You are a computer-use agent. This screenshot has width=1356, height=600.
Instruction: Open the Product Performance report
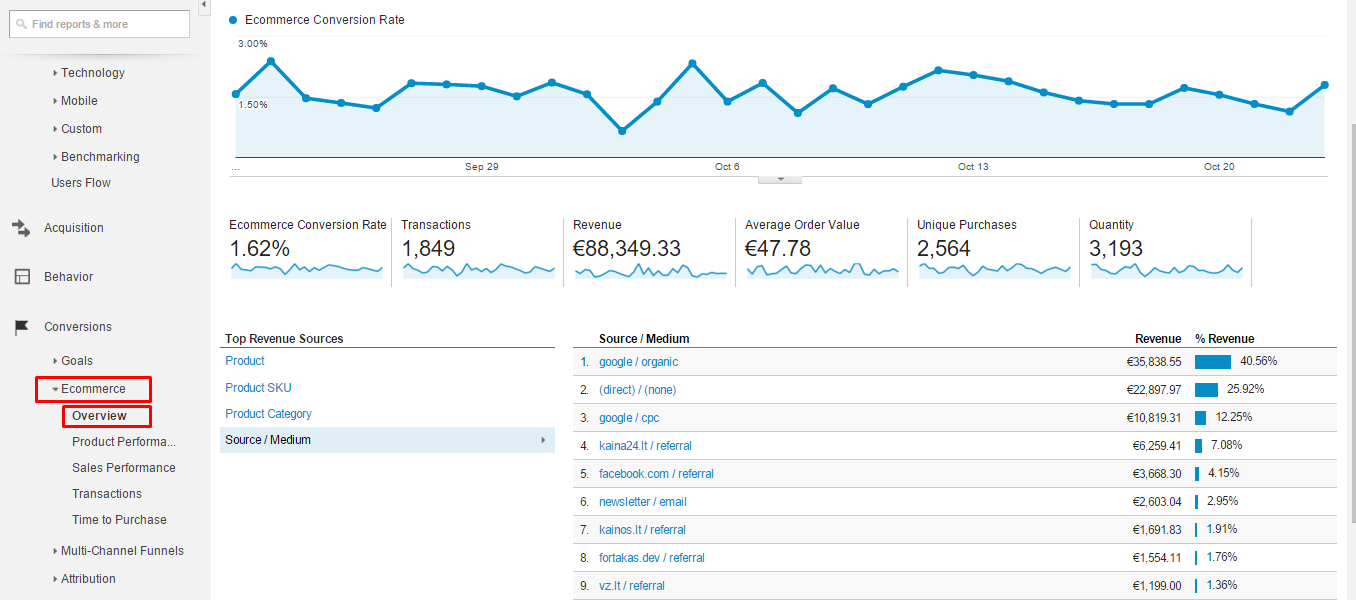click(124, 442)
